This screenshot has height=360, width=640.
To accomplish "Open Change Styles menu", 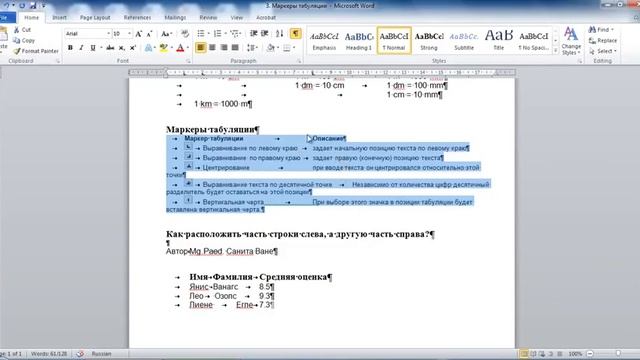I will (x=571, y=41).
